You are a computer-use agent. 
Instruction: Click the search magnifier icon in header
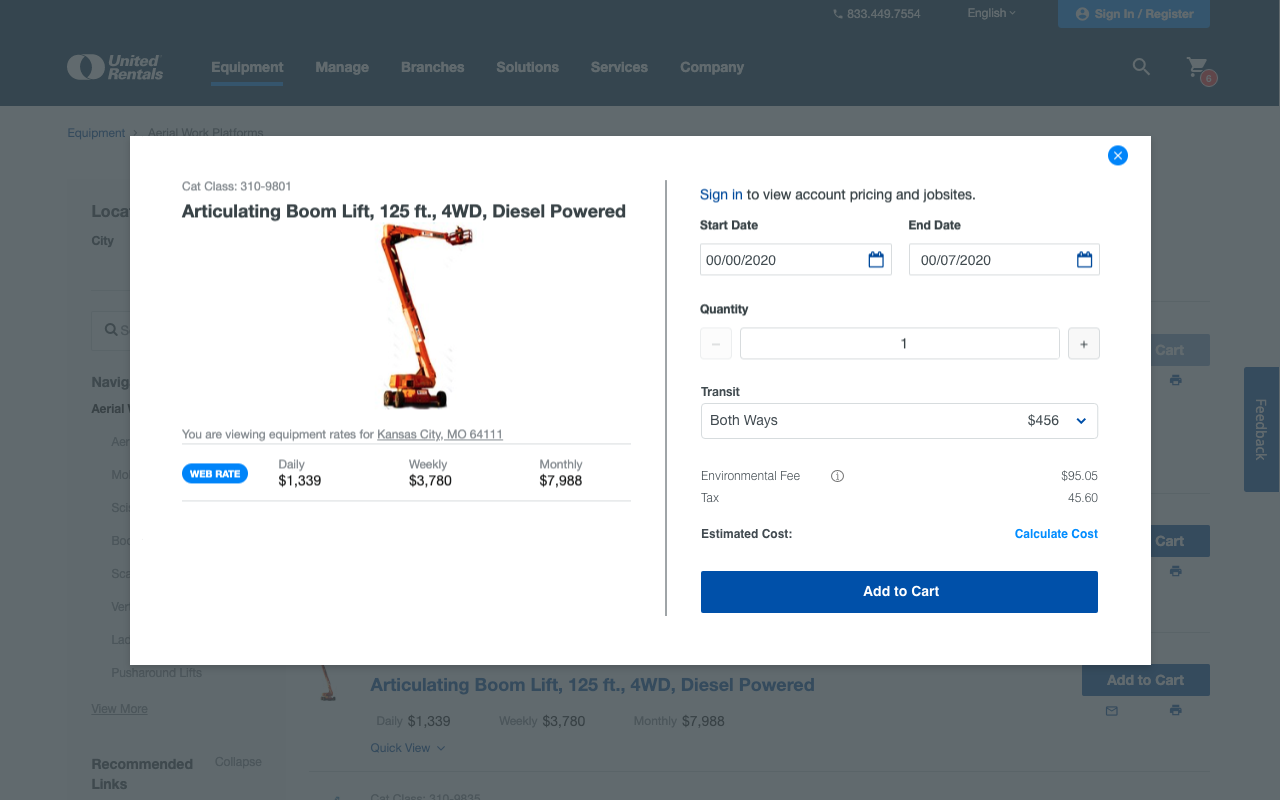pyautogui.click(x=1141, y=67)
